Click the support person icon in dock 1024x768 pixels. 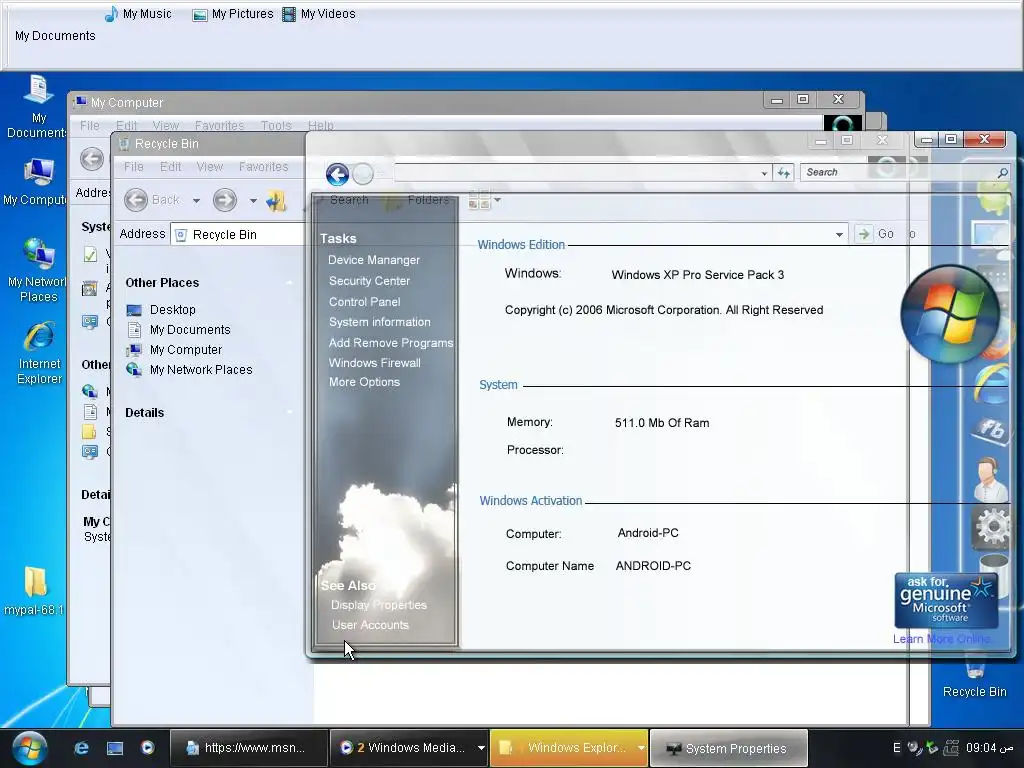990,479
